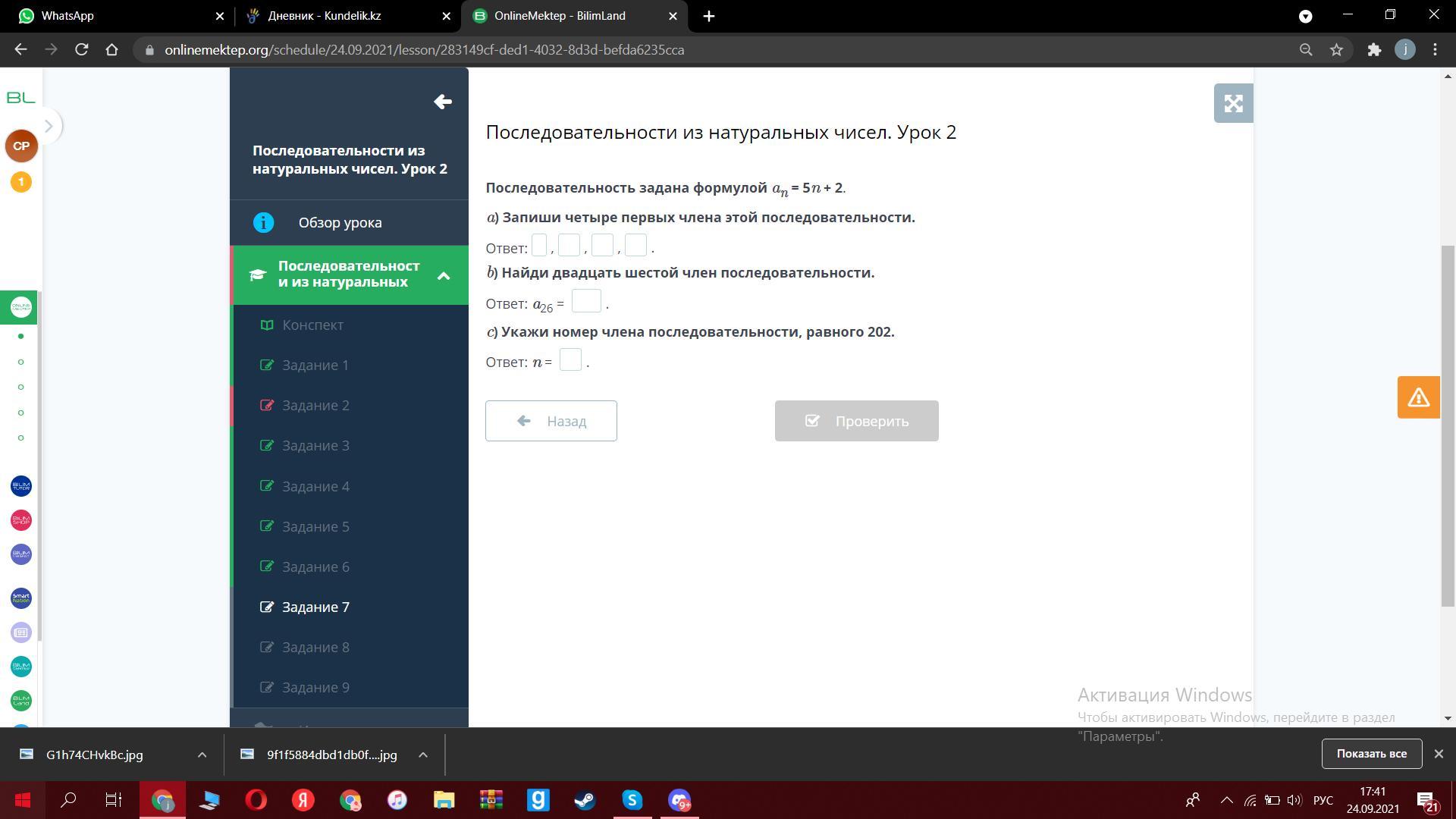Click the bookmark star in address bar
Viewport: 1456px width, 819px height.
[x=1336, y=50]
